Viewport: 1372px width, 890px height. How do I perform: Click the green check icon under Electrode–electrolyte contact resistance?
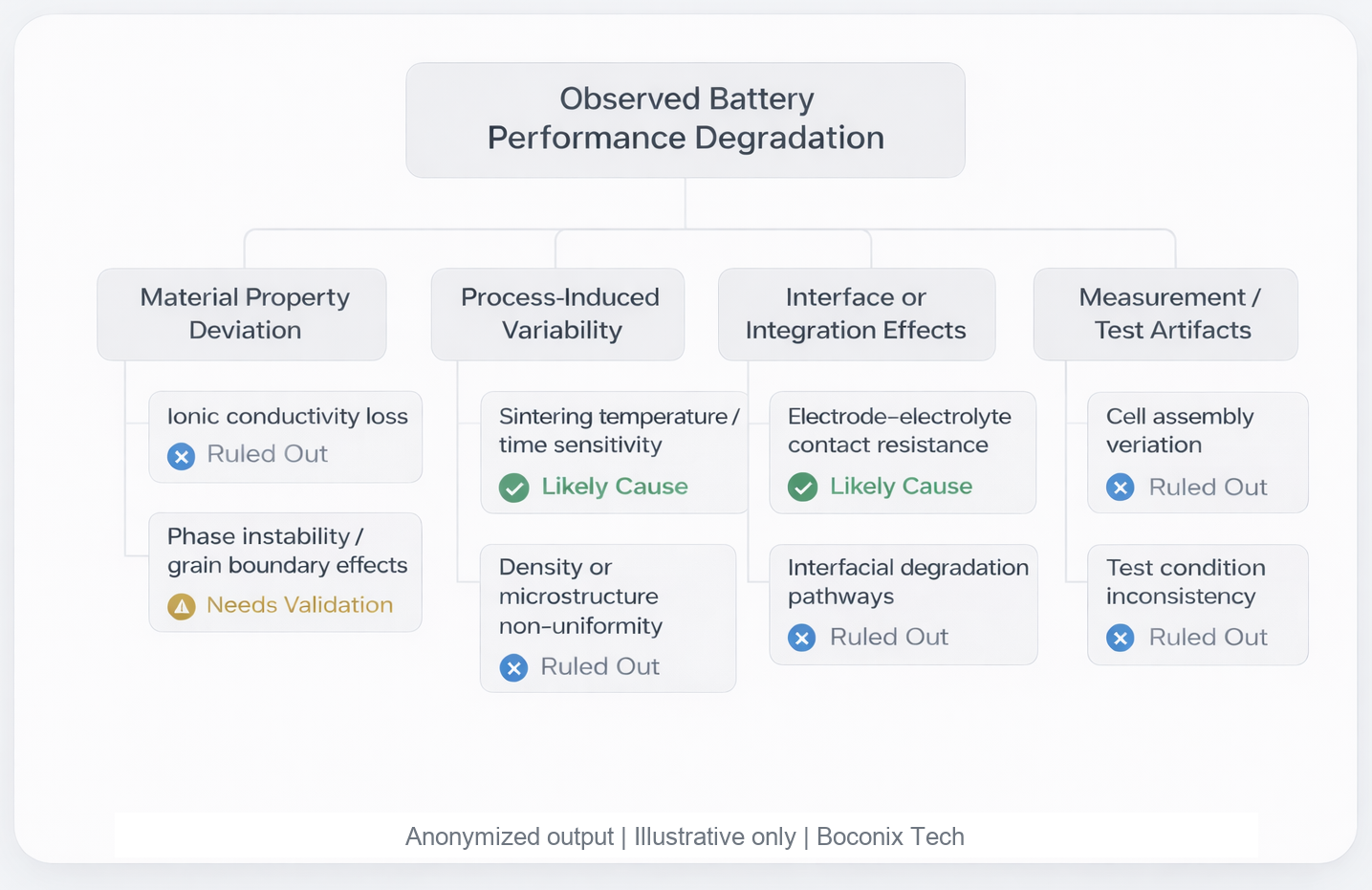pyautogui.click(x=803, y=488)
